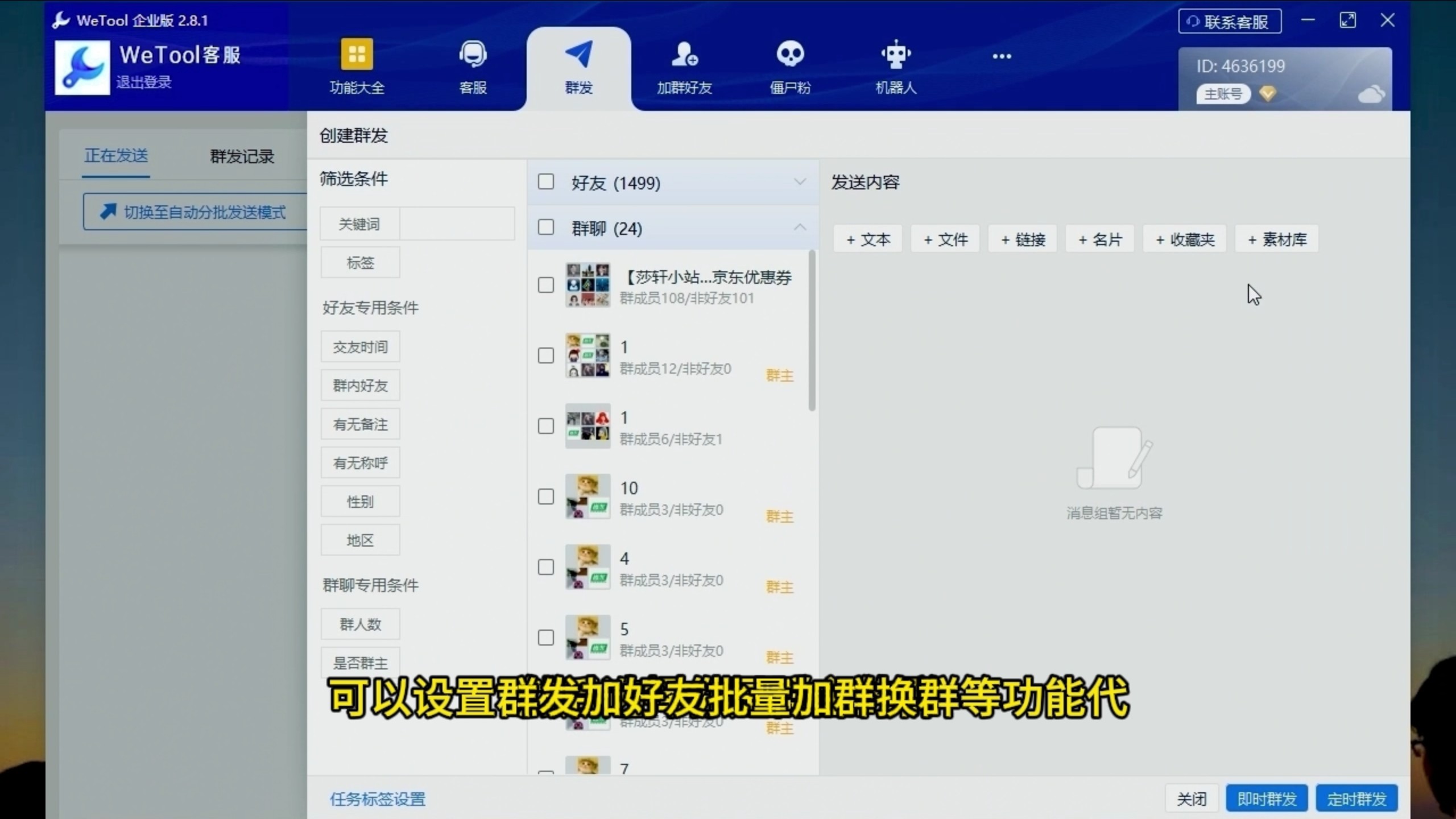This screenshot has width=1456, height=819.
Task: Open the 有无称呼 filter
Action: click(360, 463)
